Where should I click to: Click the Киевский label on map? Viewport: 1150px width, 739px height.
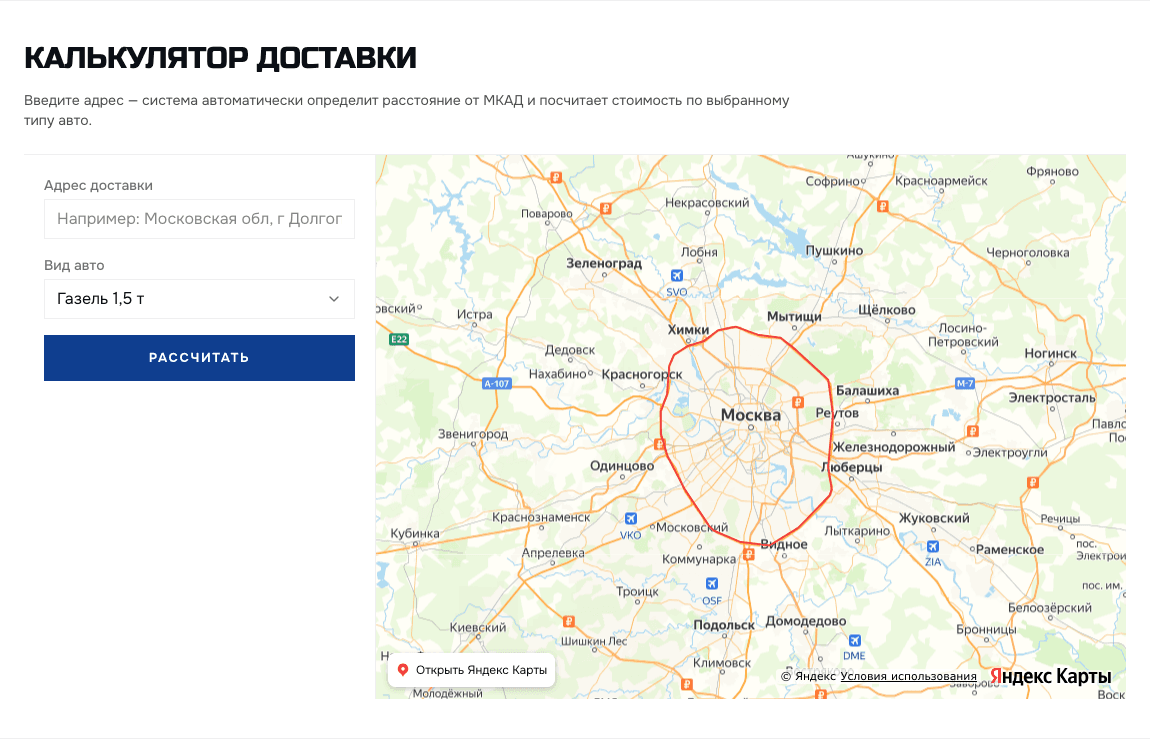[x=477, y=627]
